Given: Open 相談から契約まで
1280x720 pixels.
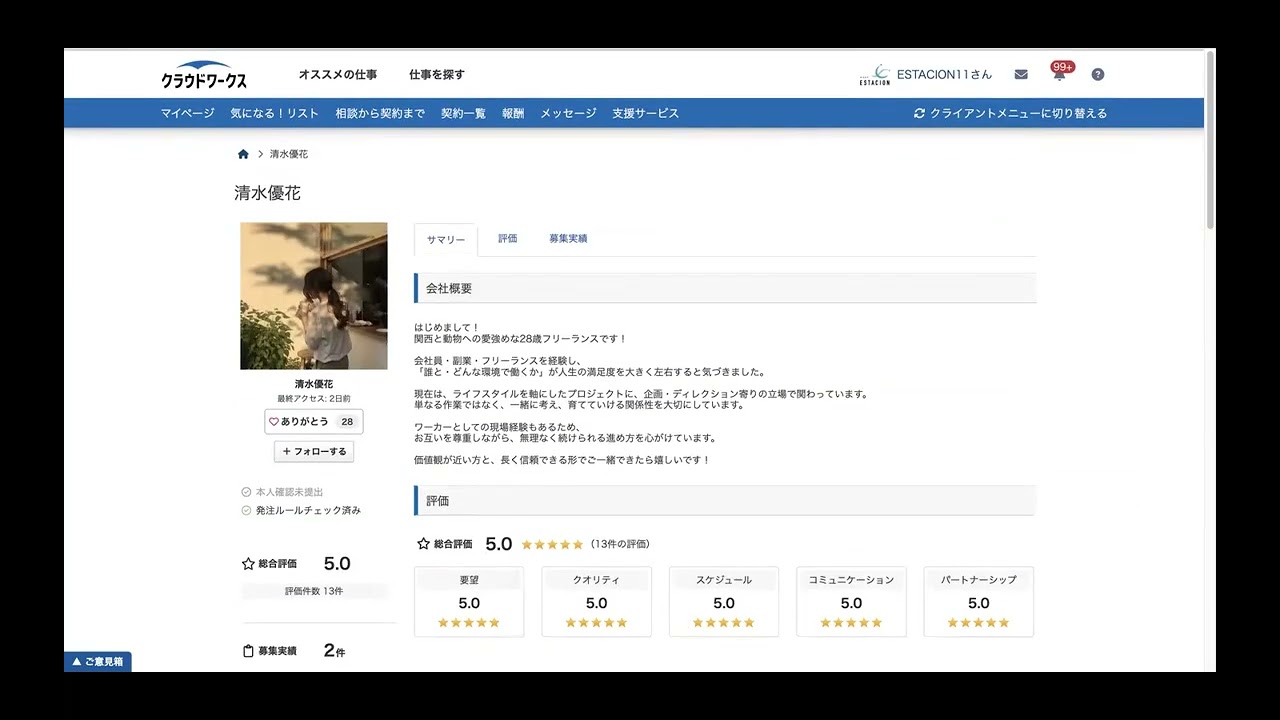Looking at the screenshot, I should click(x=380, y=114).
